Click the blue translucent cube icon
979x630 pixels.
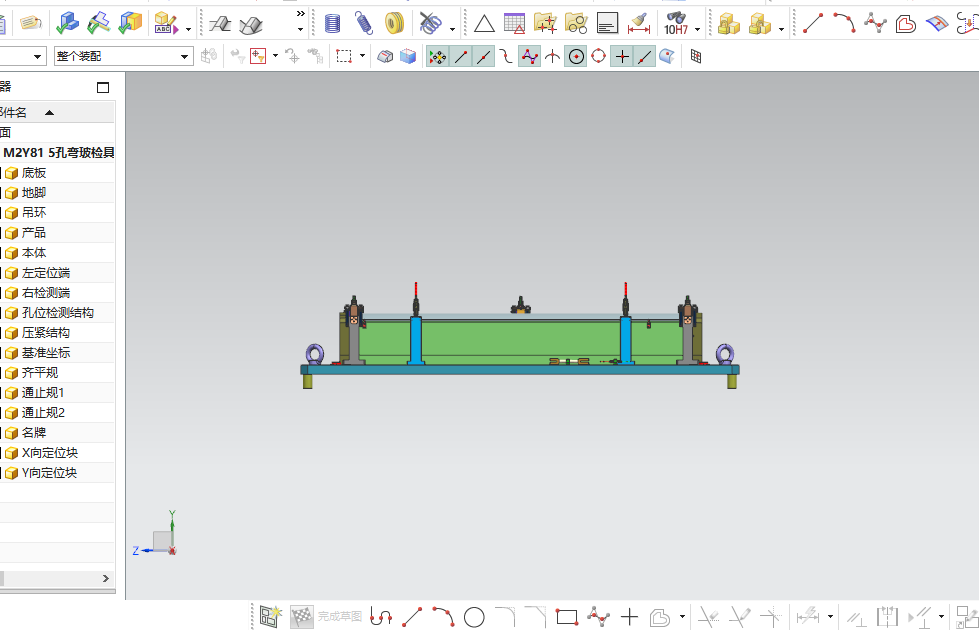tap(408, 56)
